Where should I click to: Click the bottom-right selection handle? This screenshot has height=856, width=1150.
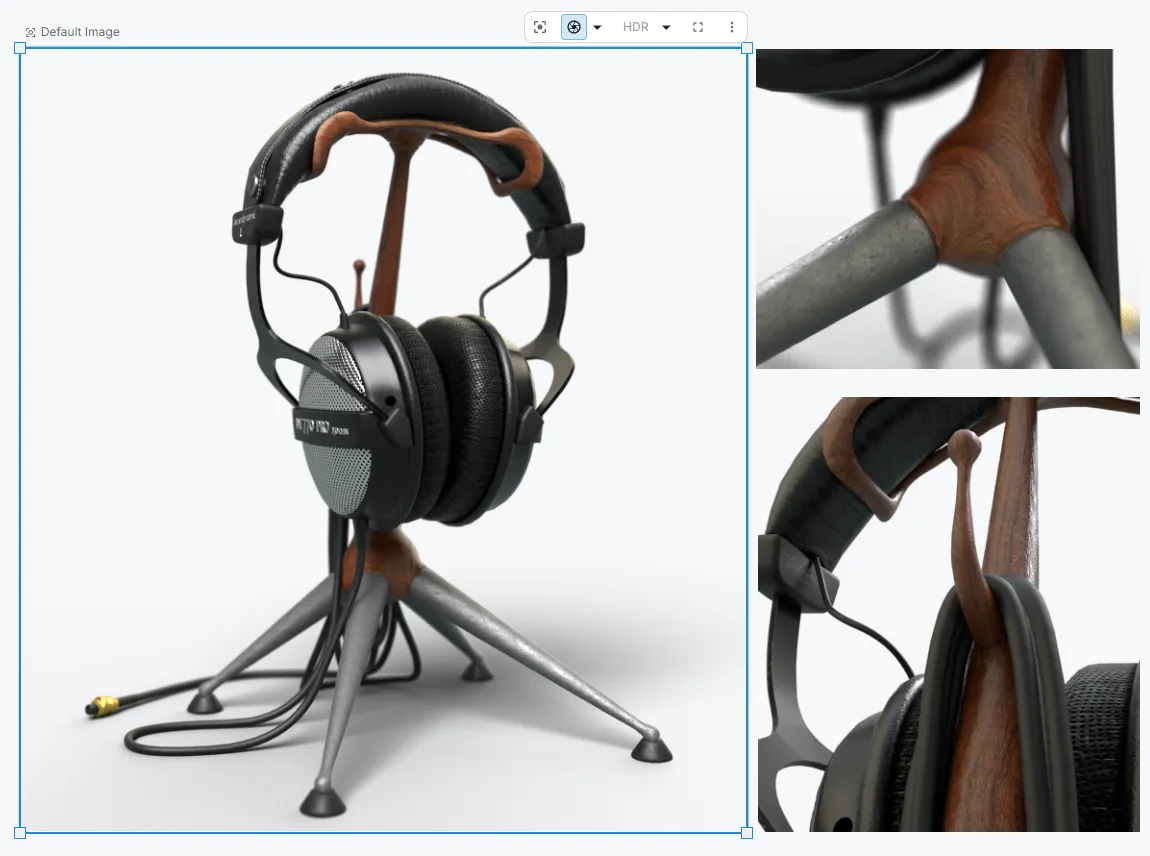tap(747, 831)
